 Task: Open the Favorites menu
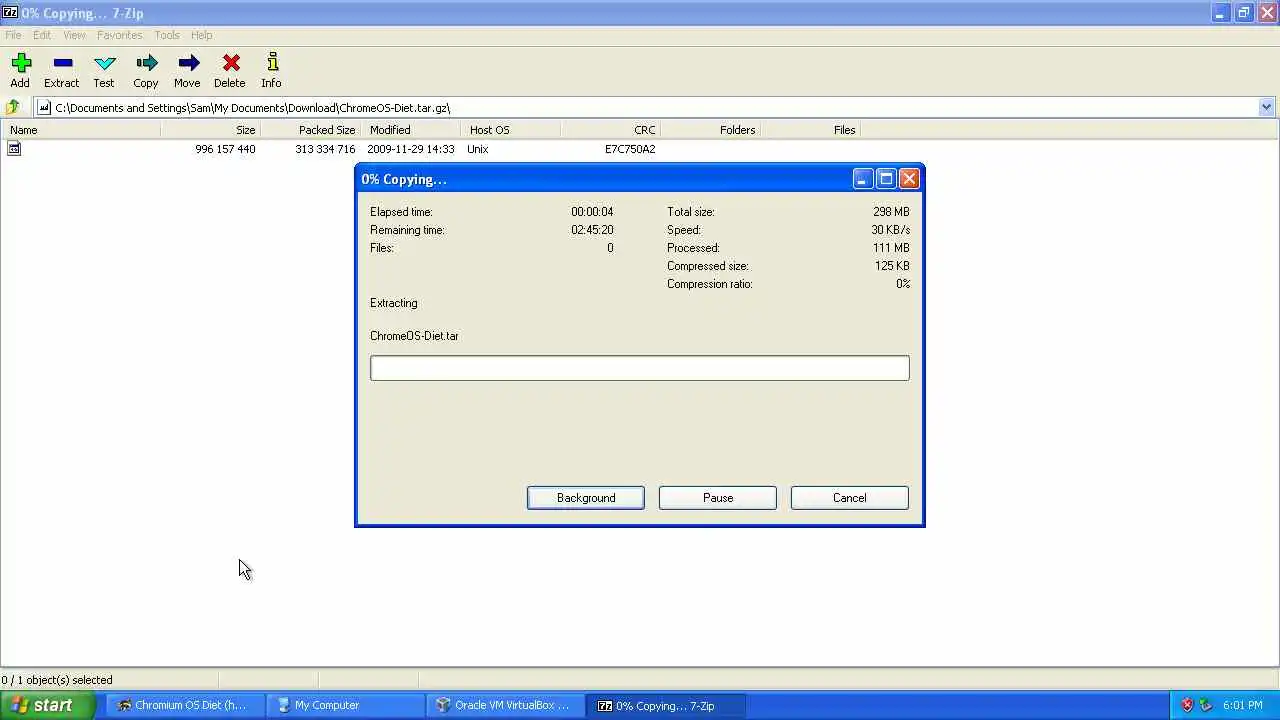[119, 35]
